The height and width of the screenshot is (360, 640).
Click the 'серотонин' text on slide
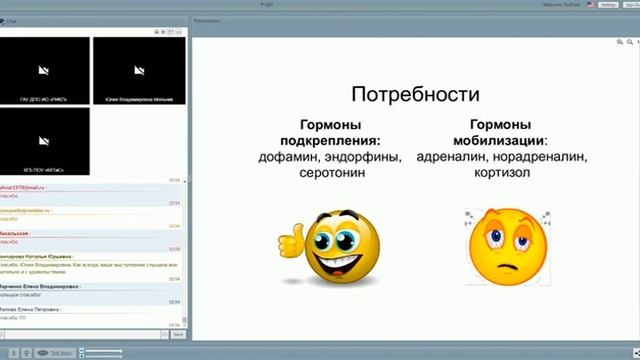tap(332, 173)
